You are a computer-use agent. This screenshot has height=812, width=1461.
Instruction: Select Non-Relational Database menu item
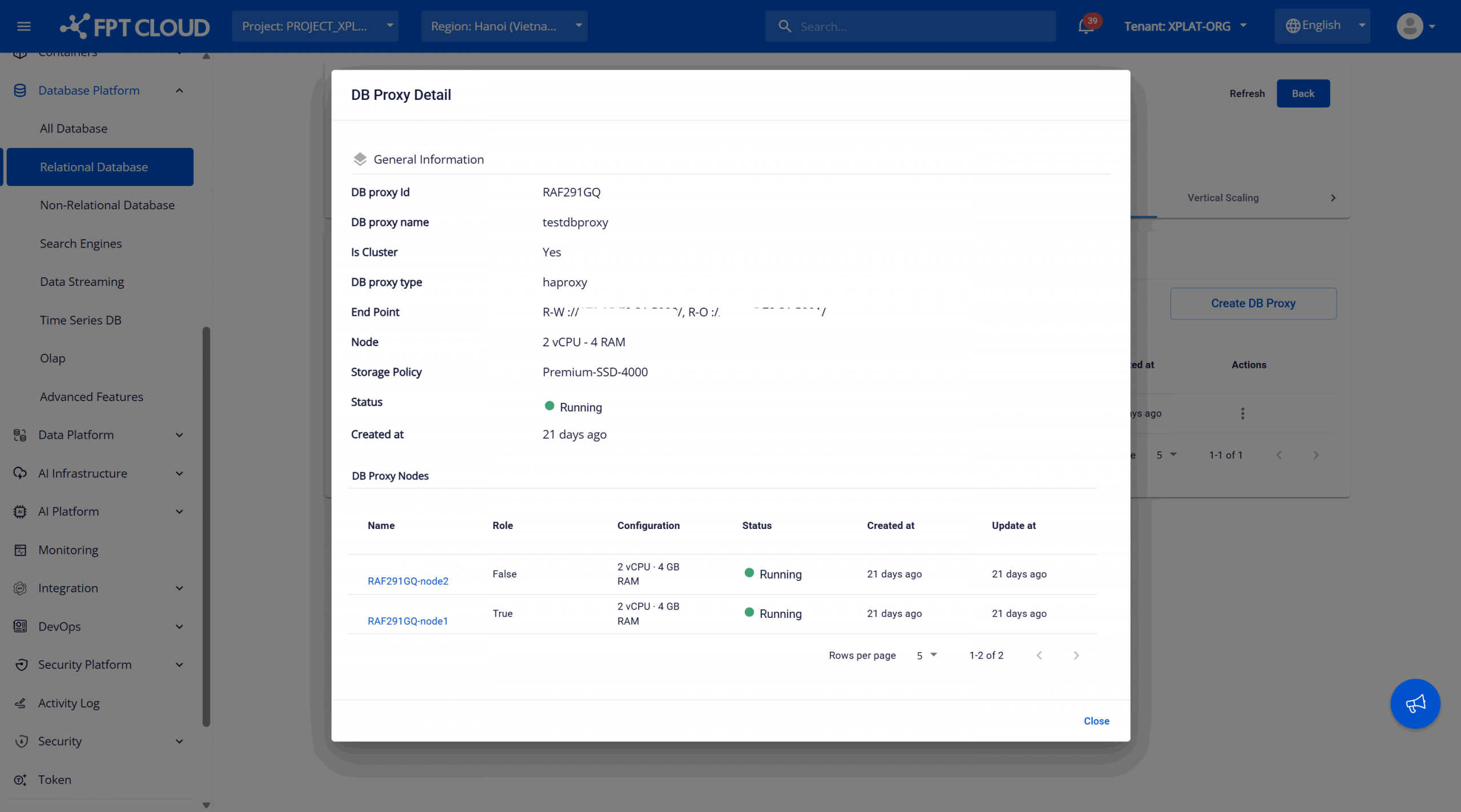(107, 205)
